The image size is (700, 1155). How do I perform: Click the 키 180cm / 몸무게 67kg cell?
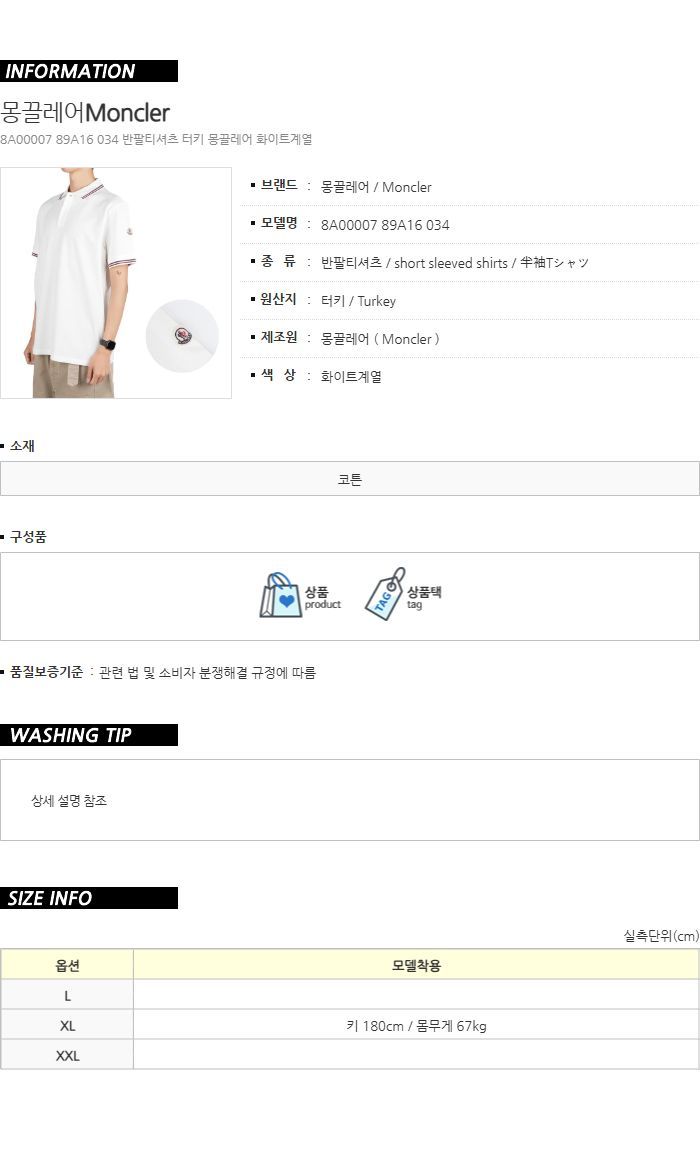click(x=416, y=1025)
